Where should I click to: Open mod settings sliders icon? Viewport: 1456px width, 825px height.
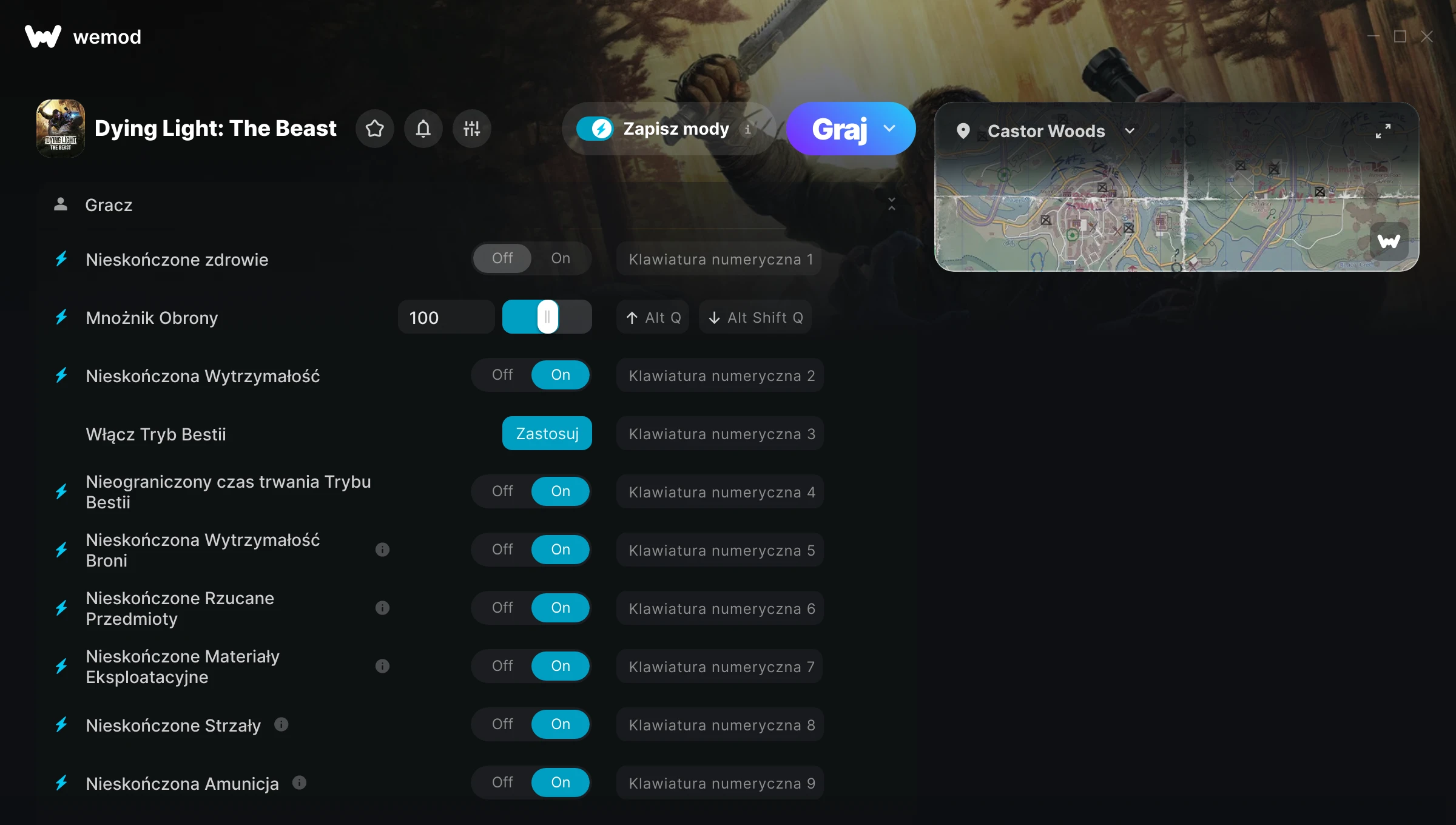472,129
